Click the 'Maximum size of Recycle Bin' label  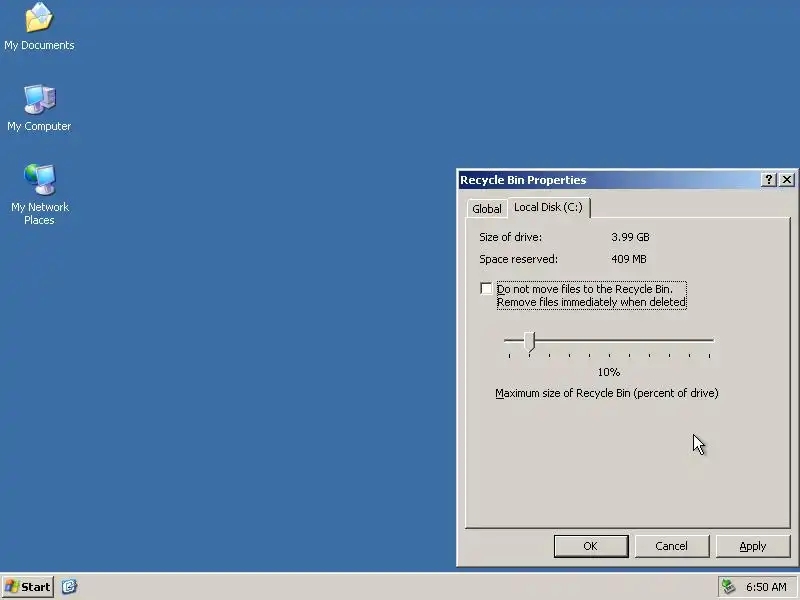607,393
